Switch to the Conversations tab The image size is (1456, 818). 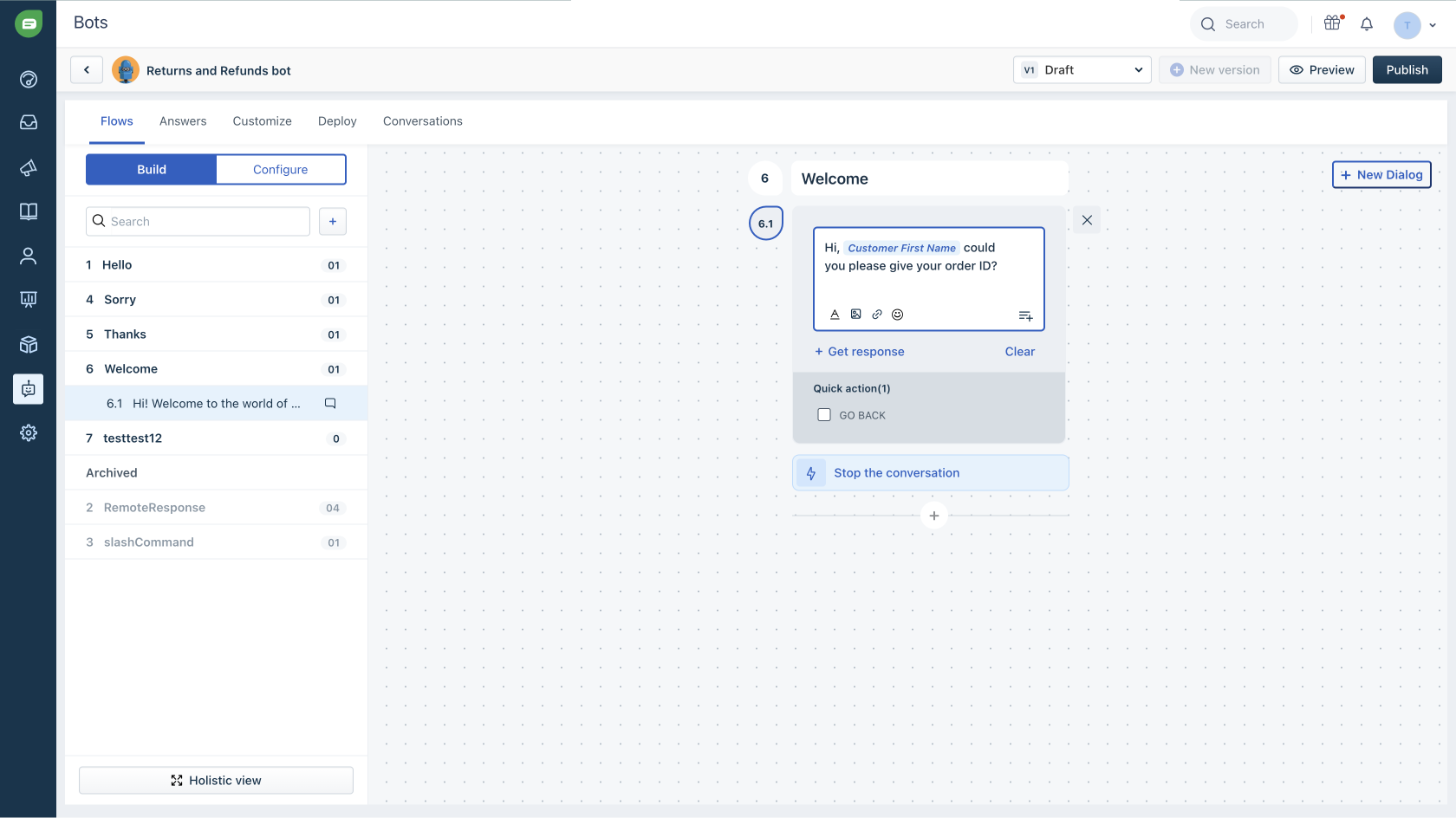[x=422, y=121]
